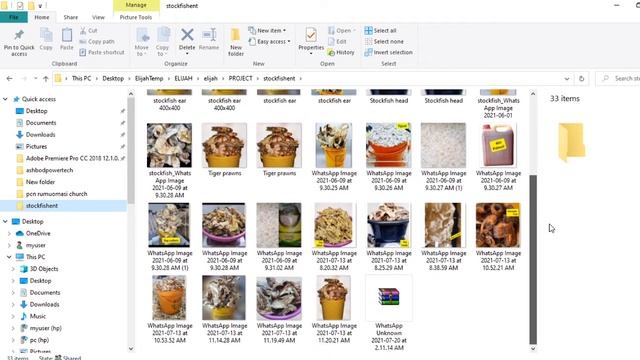This screenshot has height=360, width=640.
Task: Switch to the View ribbon tab
Action: click(98, 17)
